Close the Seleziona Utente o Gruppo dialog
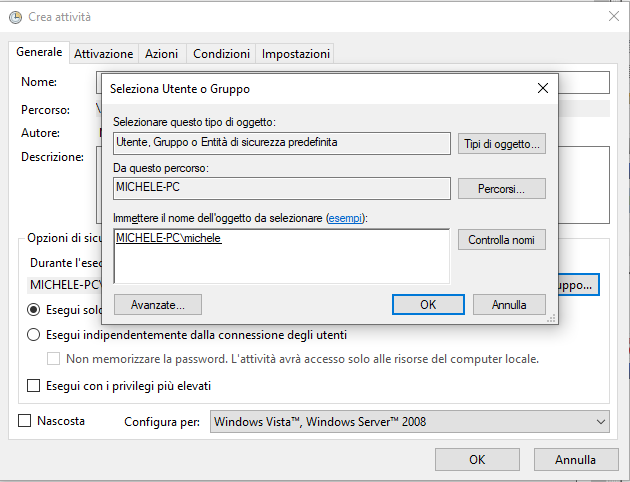 pos(543,88)
